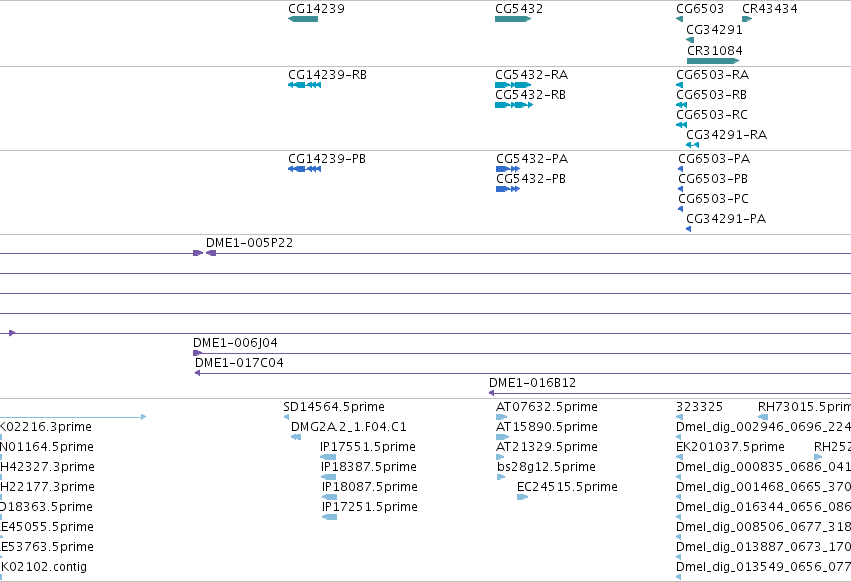Select the AT15890.5prime EST glyph
Viewport: 851px width, 582px height.
tap(503, 437)
